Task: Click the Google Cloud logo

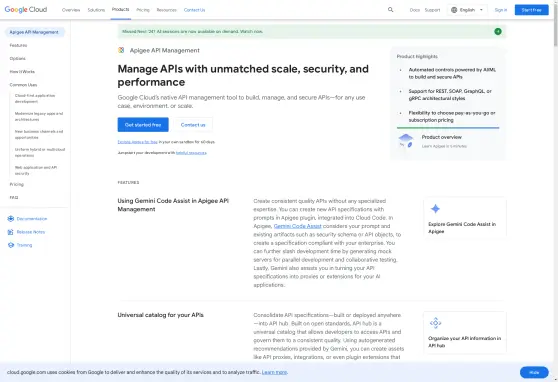Action: point(26,10)
